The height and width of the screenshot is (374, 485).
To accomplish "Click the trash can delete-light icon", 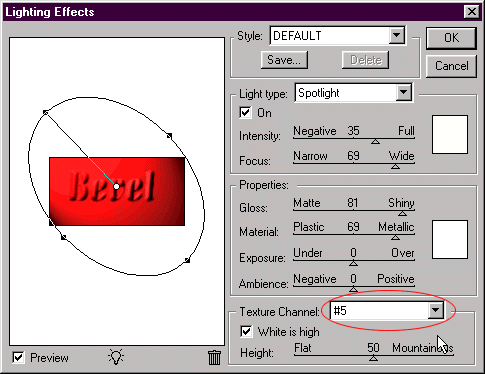I will pos(214,357).
